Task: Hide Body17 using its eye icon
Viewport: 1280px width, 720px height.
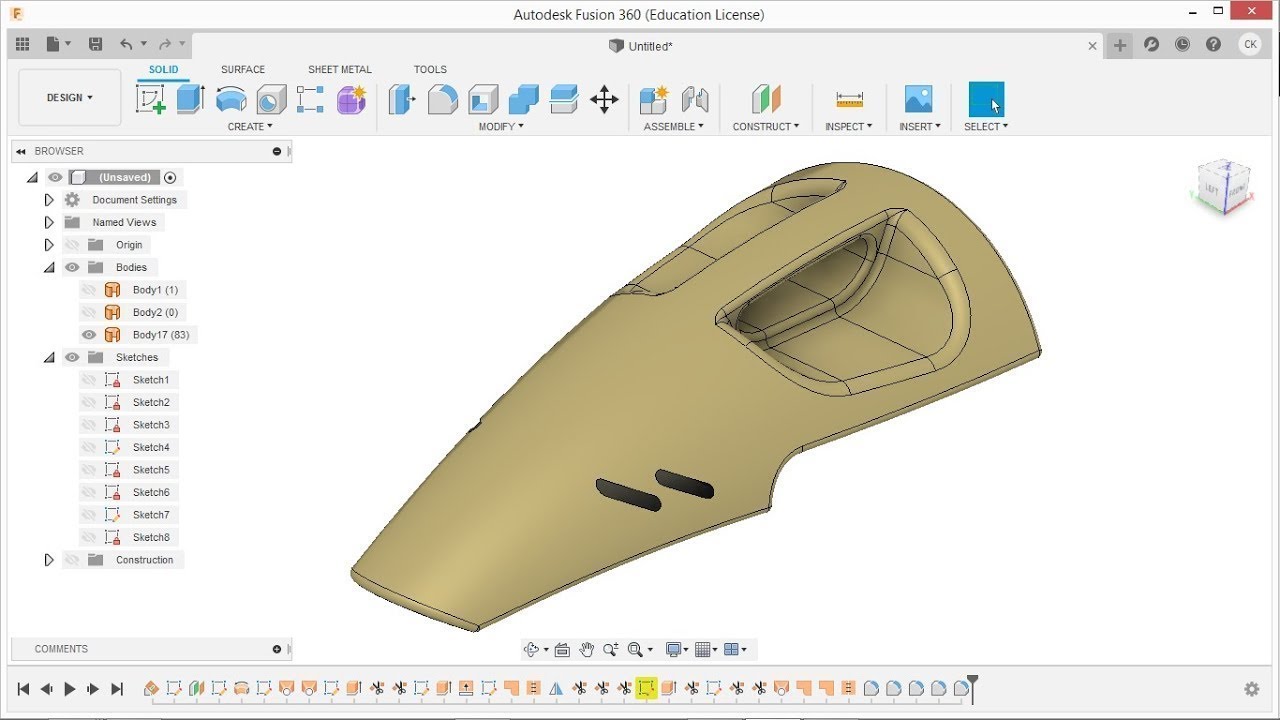Action: coord(89,335)
